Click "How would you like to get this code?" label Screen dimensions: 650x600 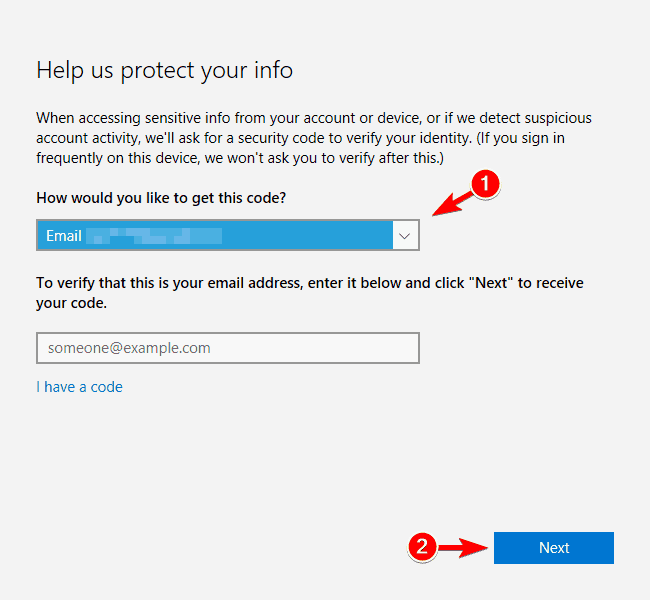click(161, 198)
